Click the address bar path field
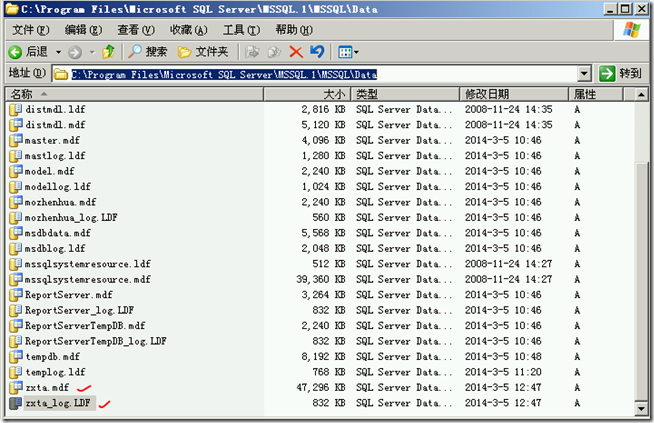The height and width of the screenshot is (423, 654). tap(315, 74)
